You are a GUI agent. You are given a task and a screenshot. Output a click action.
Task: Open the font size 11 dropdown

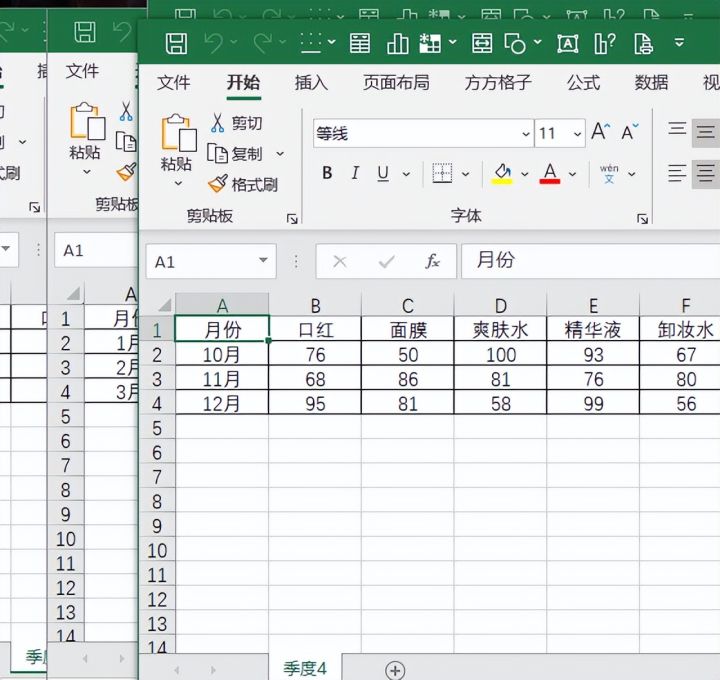tap(577, 134)
